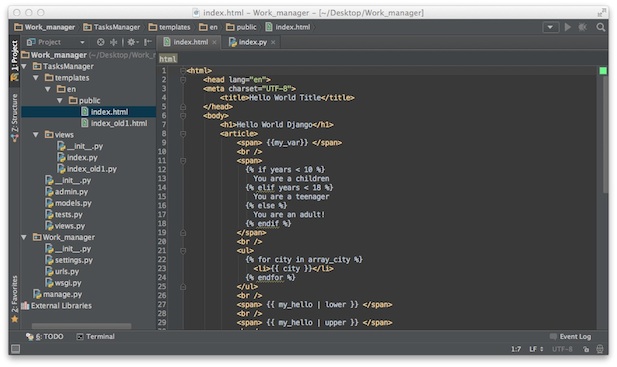The height and width of the screenshot is (367, 617).
Task: Click the en breadcrumb in navigation bar
Action: [208, 27]
